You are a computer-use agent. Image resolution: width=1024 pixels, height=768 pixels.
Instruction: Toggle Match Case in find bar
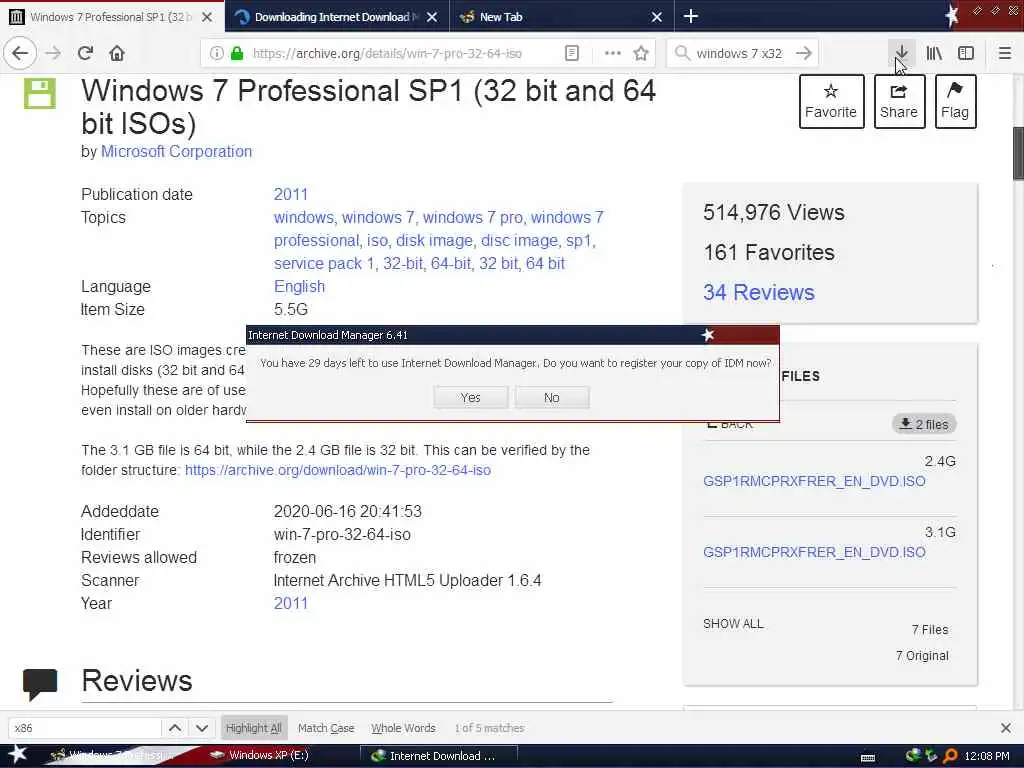[326, 728]
